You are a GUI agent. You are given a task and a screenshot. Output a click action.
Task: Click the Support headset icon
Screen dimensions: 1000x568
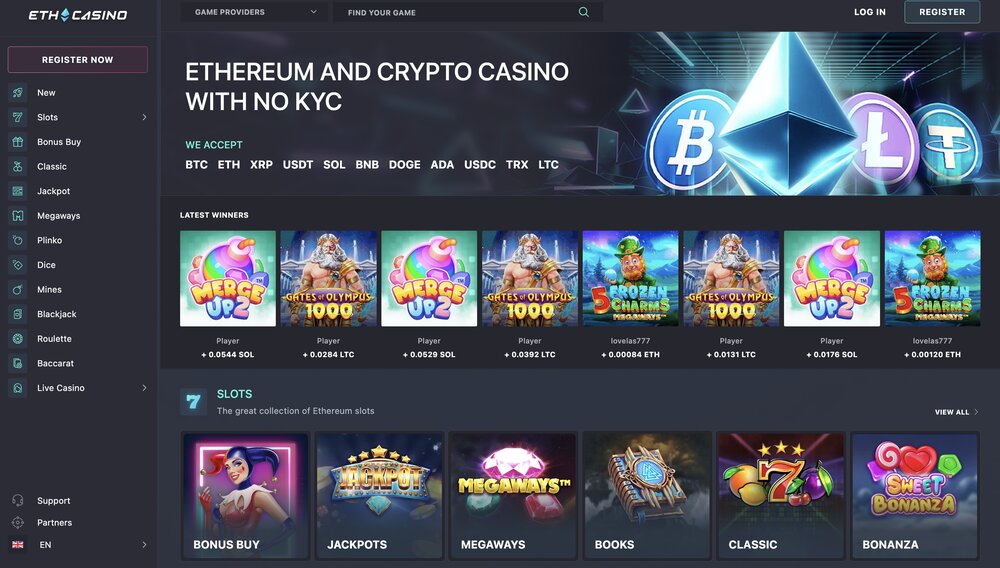(x=18, y=500)
